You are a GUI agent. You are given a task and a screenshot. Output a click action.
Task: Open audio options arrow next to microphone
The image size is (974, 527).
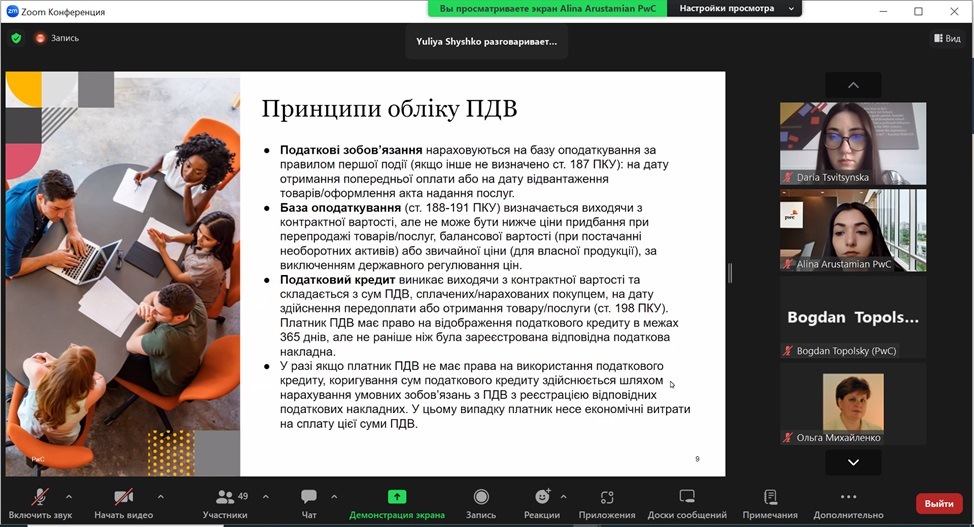69,497
